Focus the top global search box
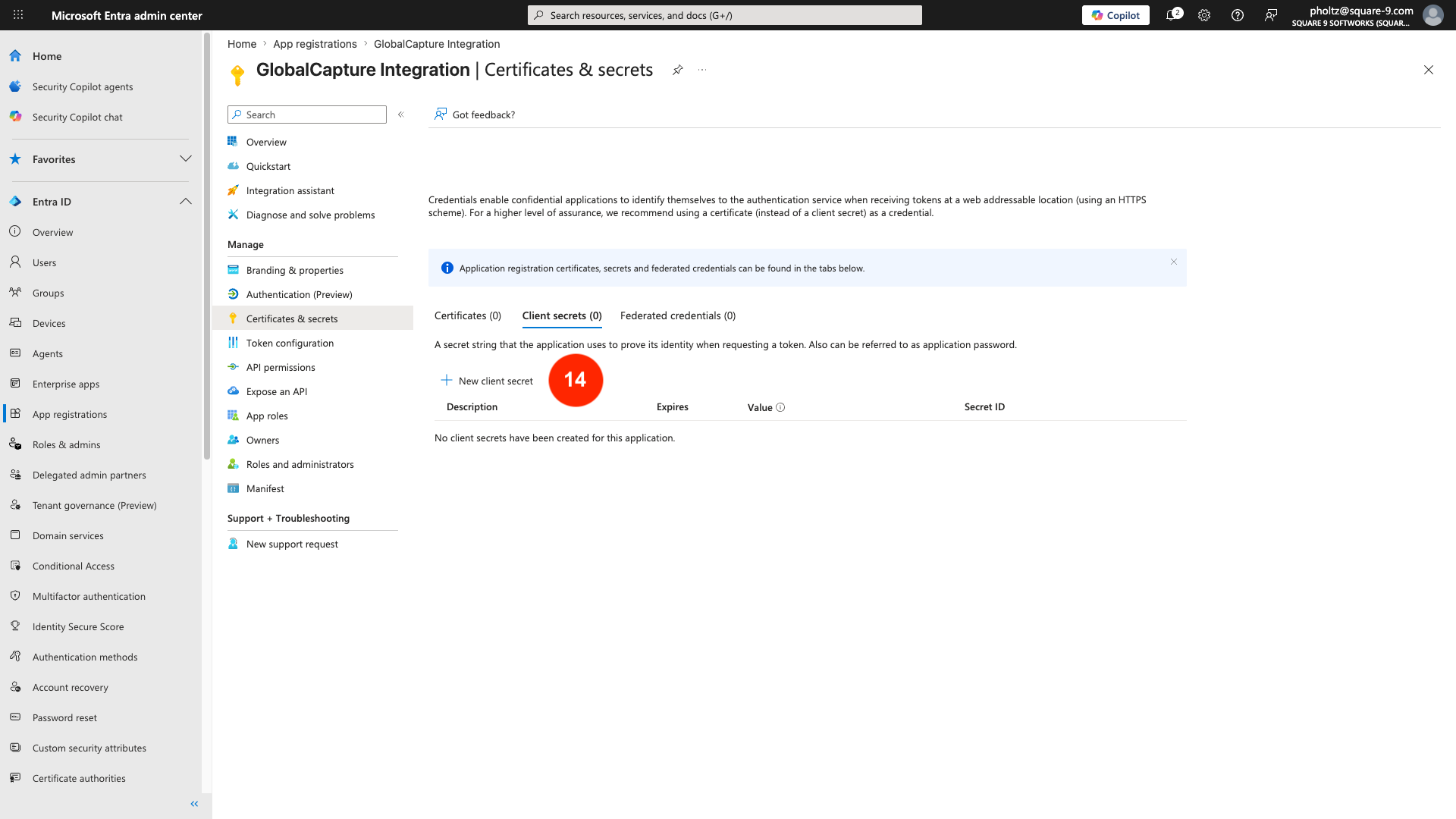Screen dimensions: 1456x819 [x=725, y=15]
